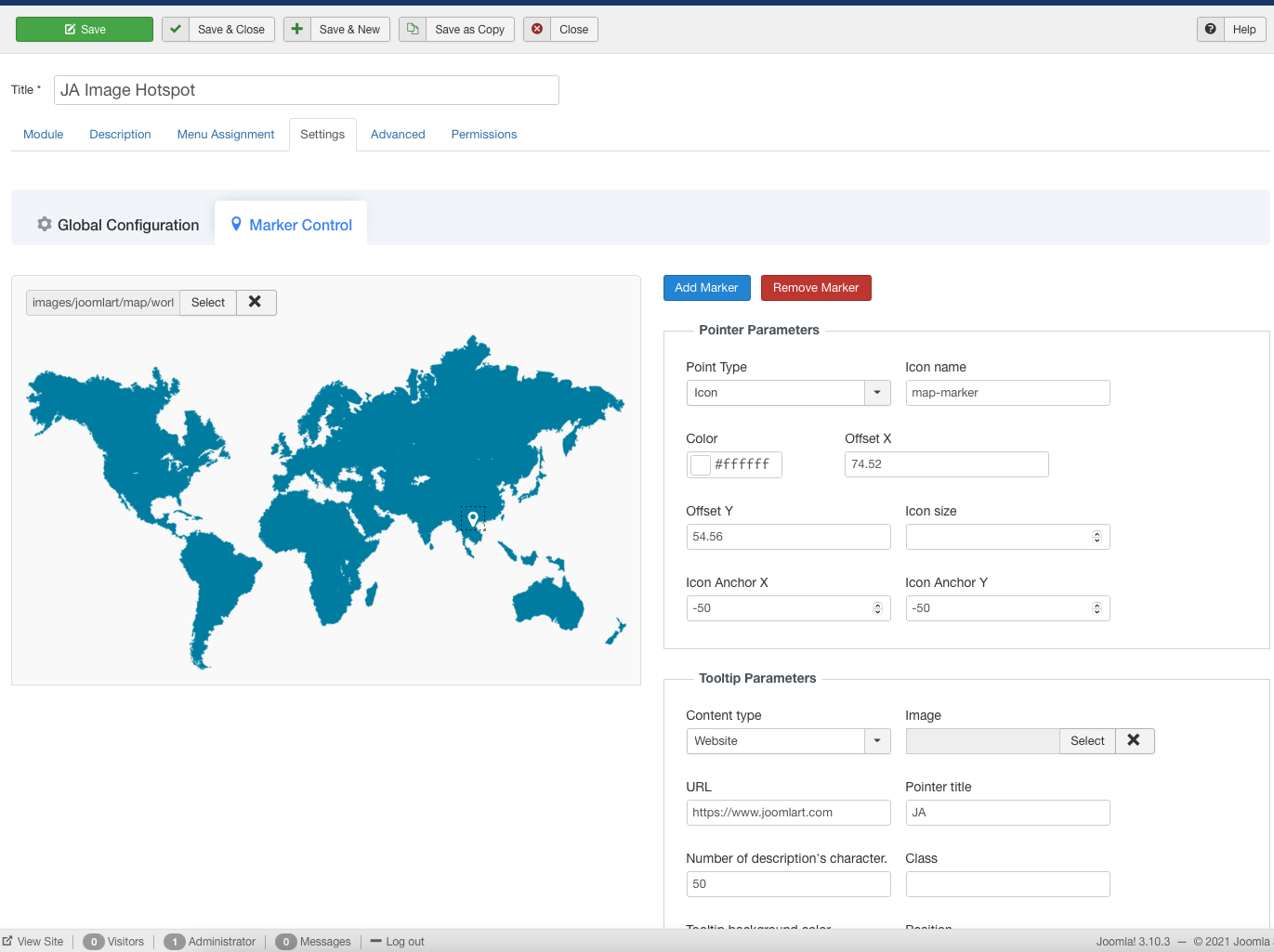
Task: Open the white Color swatch picker
Action: pos(701,464)
